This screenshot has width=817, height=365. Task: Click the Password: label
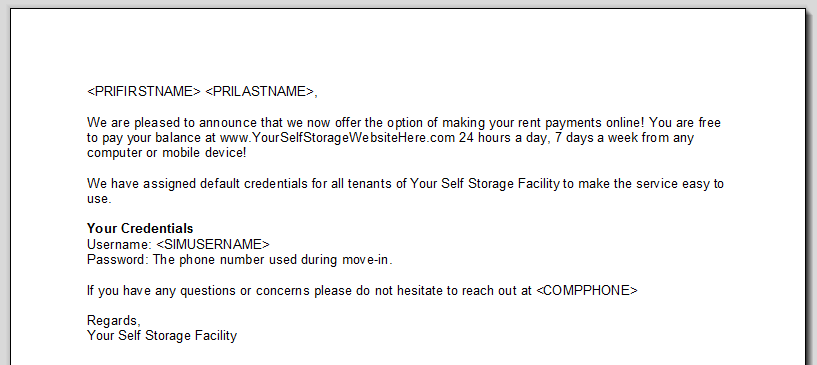pyautogui.click(x=118, y=260)
